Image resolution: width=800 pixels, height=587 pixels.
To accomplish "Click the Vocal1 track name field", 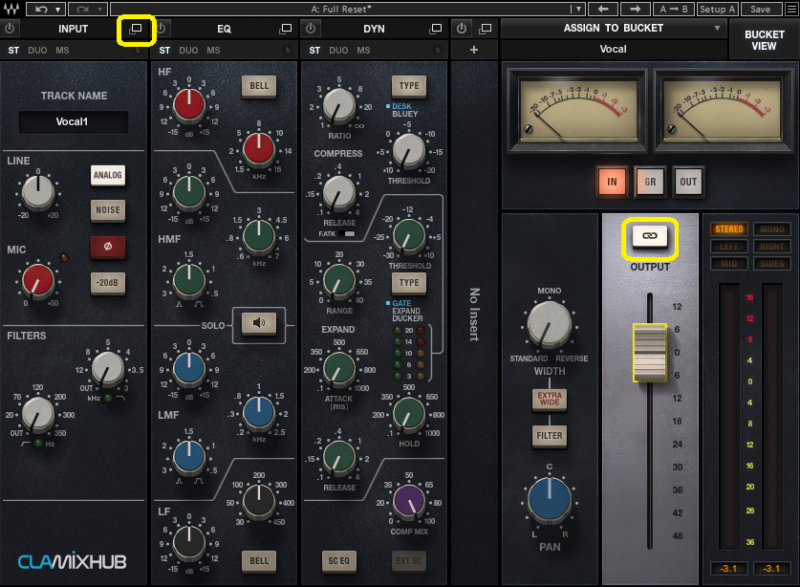I will (x=73, y=122).
